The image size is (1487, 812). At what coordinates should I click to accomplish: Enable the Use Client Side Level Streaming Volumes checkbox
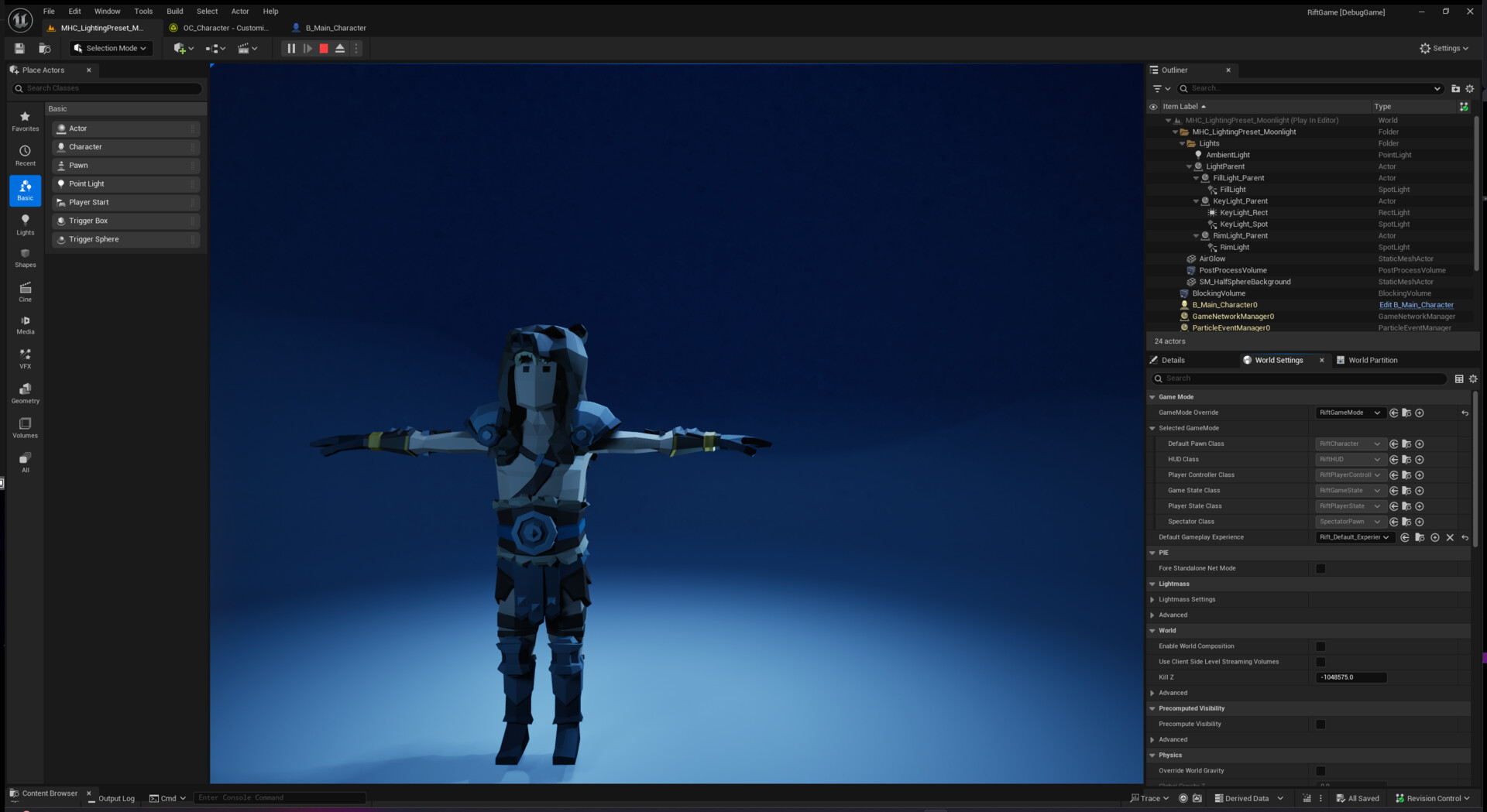click(1321, 662)
